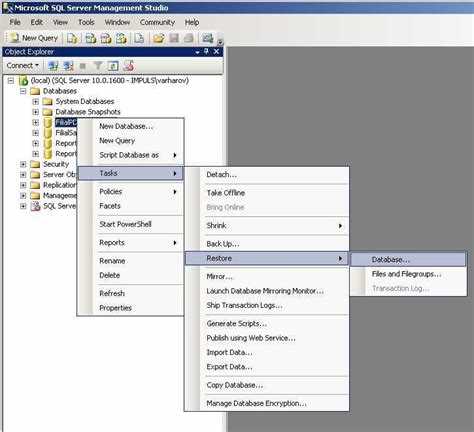Click the Stop icon in Object Explorer toolbar

point(83,66)
